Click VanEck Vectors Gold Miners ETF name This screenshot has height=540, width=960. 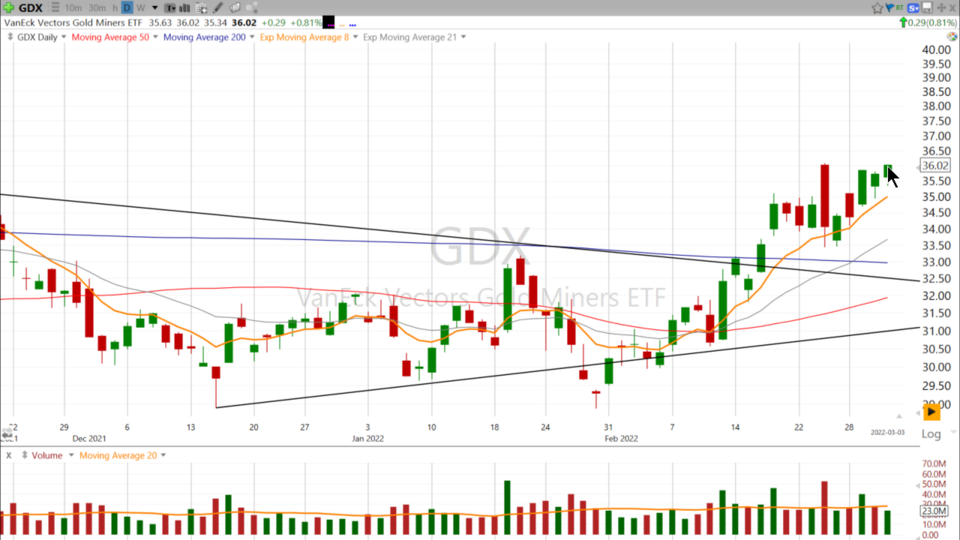[x=73, y=23]
